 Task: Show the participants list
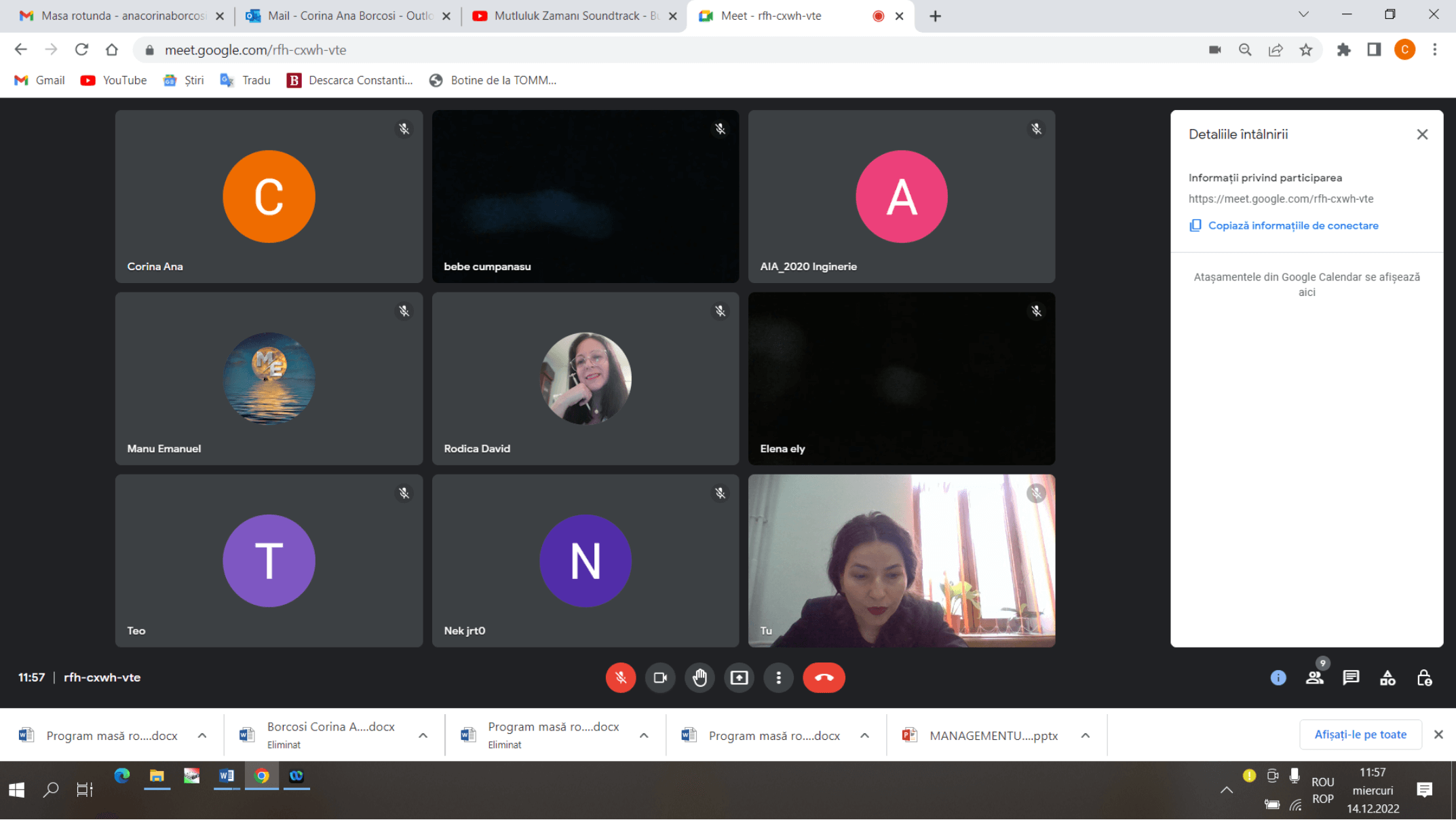coord(1314,677)
